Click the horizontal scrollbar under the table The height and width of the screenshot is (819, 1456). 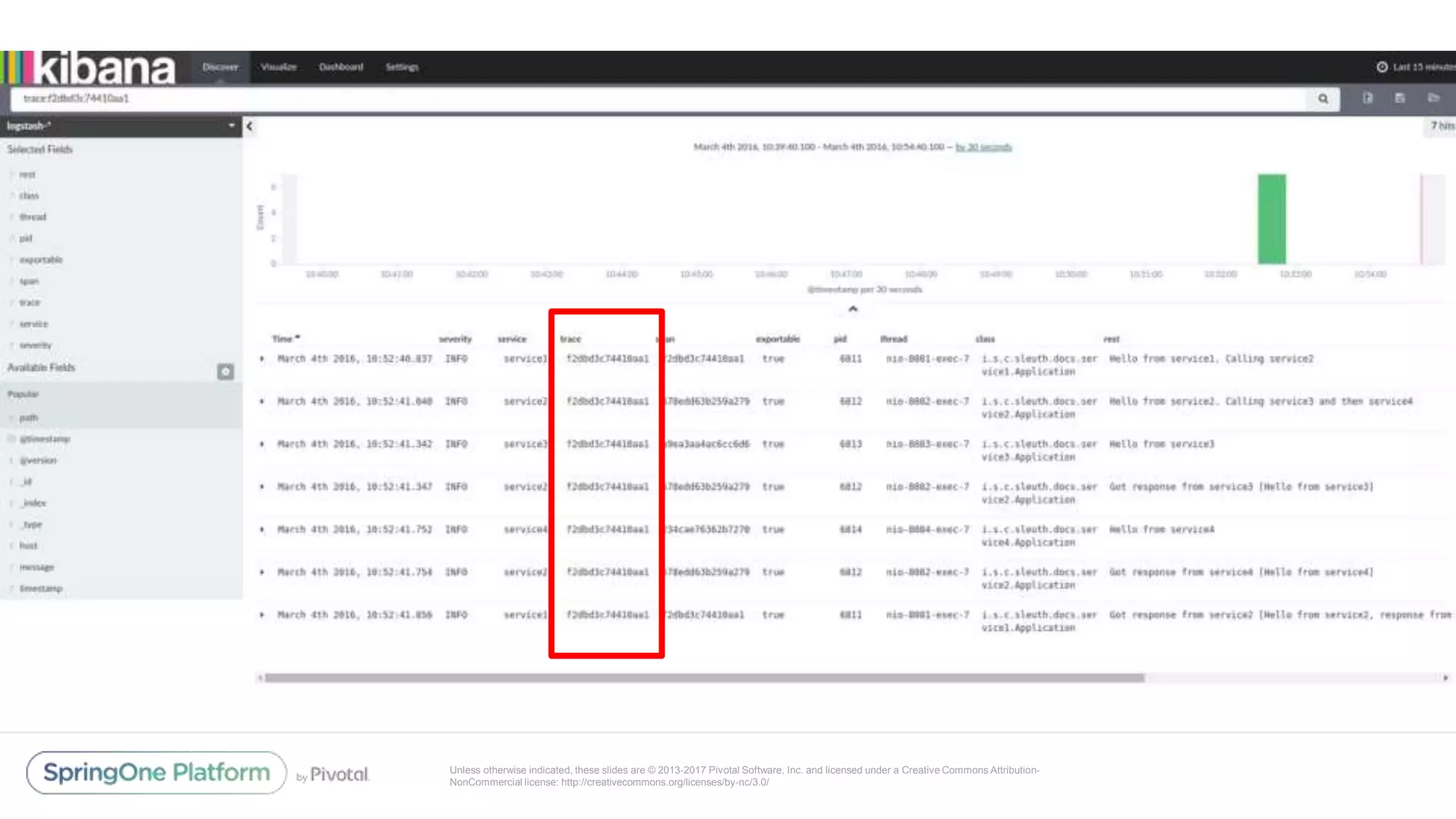[704, 678]
